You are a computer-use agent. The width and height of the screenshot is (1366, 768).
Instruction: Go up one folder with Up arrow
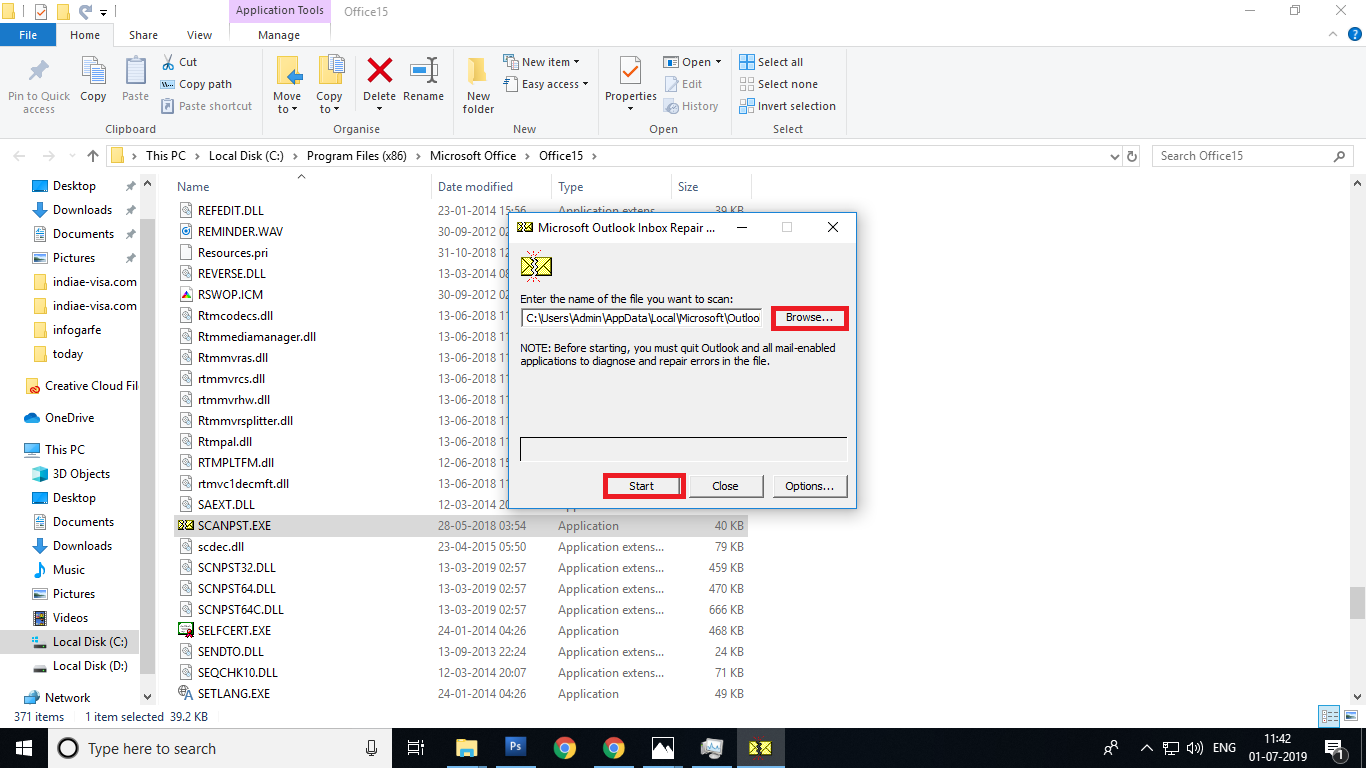tap(93, 156)
